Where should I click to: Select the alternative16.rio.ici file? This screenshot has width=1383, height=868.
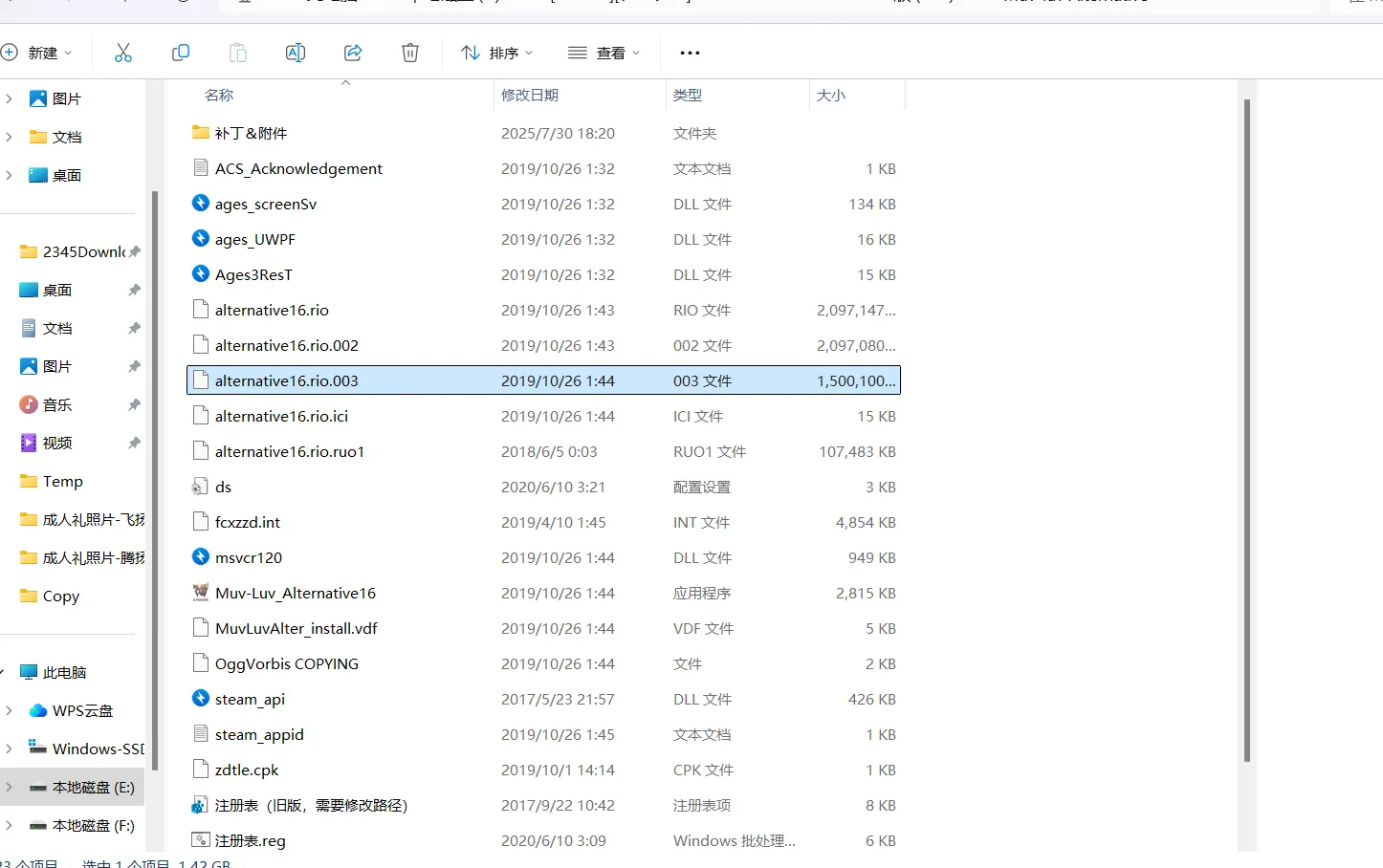click(x=543, y=416)
